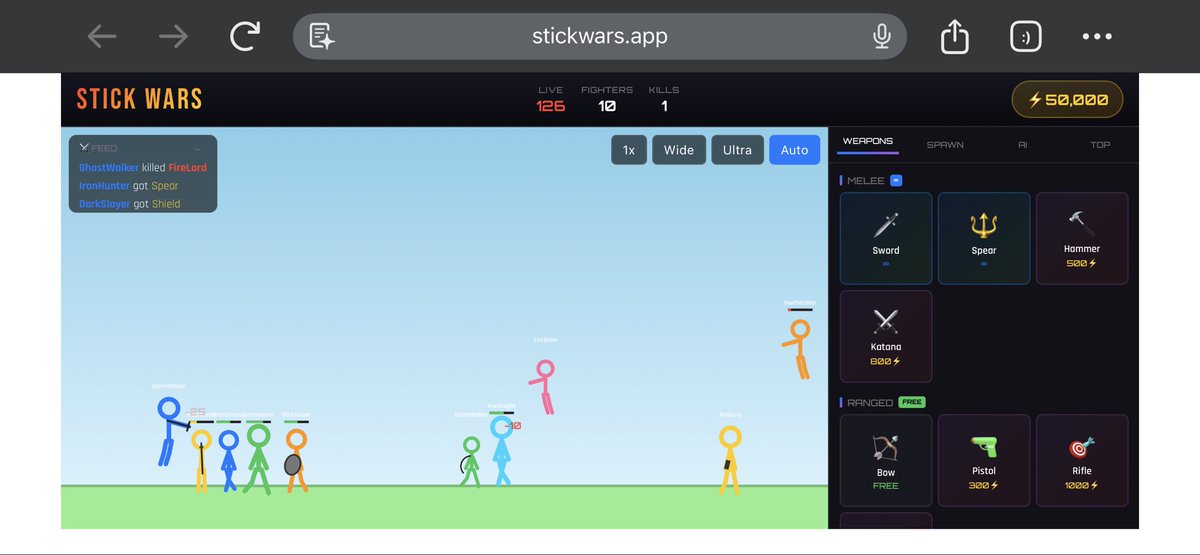The image size is (1200, 555).
Task: Select the yellow FireFury fighter on the right
Action: pyautogui.click(x=730, y=459)
